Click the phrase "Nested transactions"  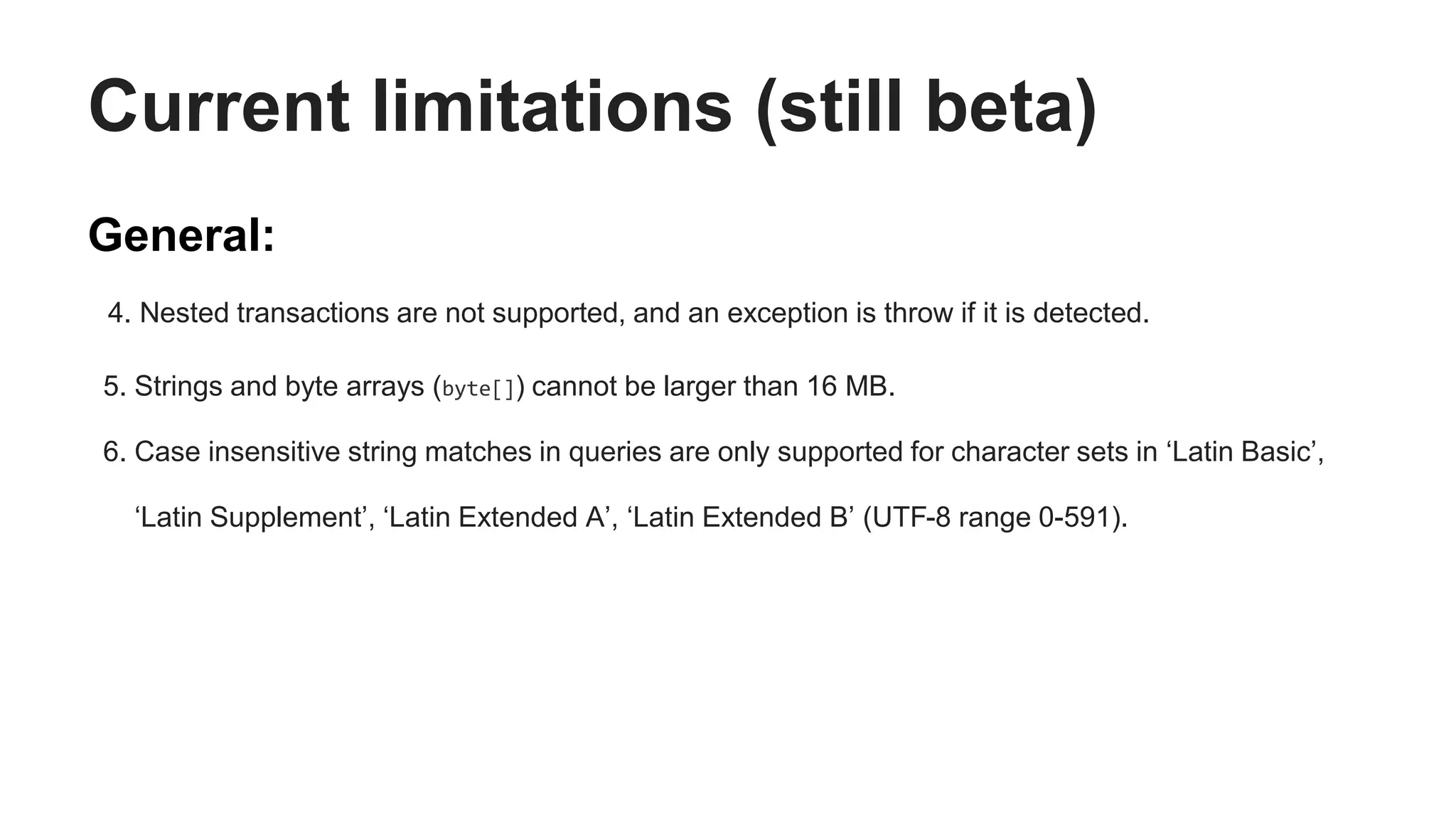pyautogui.click(x=264, y=314)
